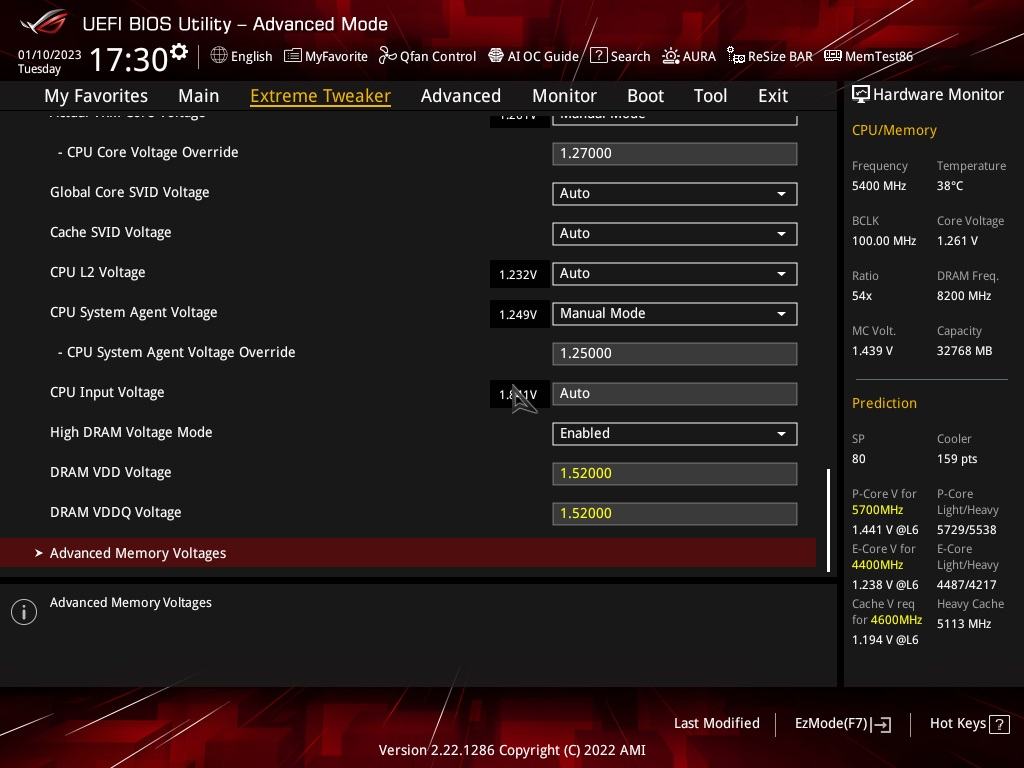The image size is (1024, 768).
Task: Click the CPU System Agent Voltage Override field
Action: (x=675, y=354)
